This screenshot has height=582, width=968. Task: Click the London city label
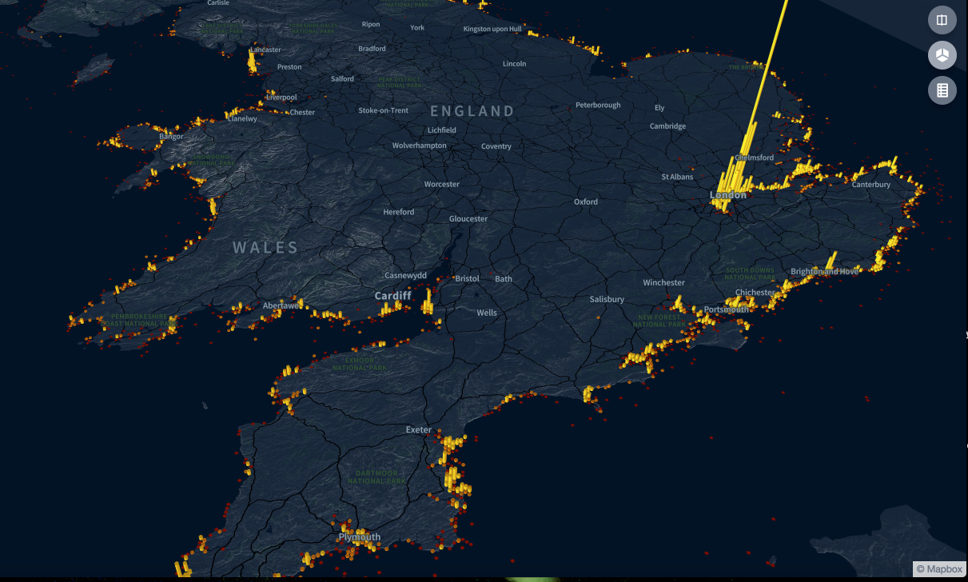coord(728,195)
